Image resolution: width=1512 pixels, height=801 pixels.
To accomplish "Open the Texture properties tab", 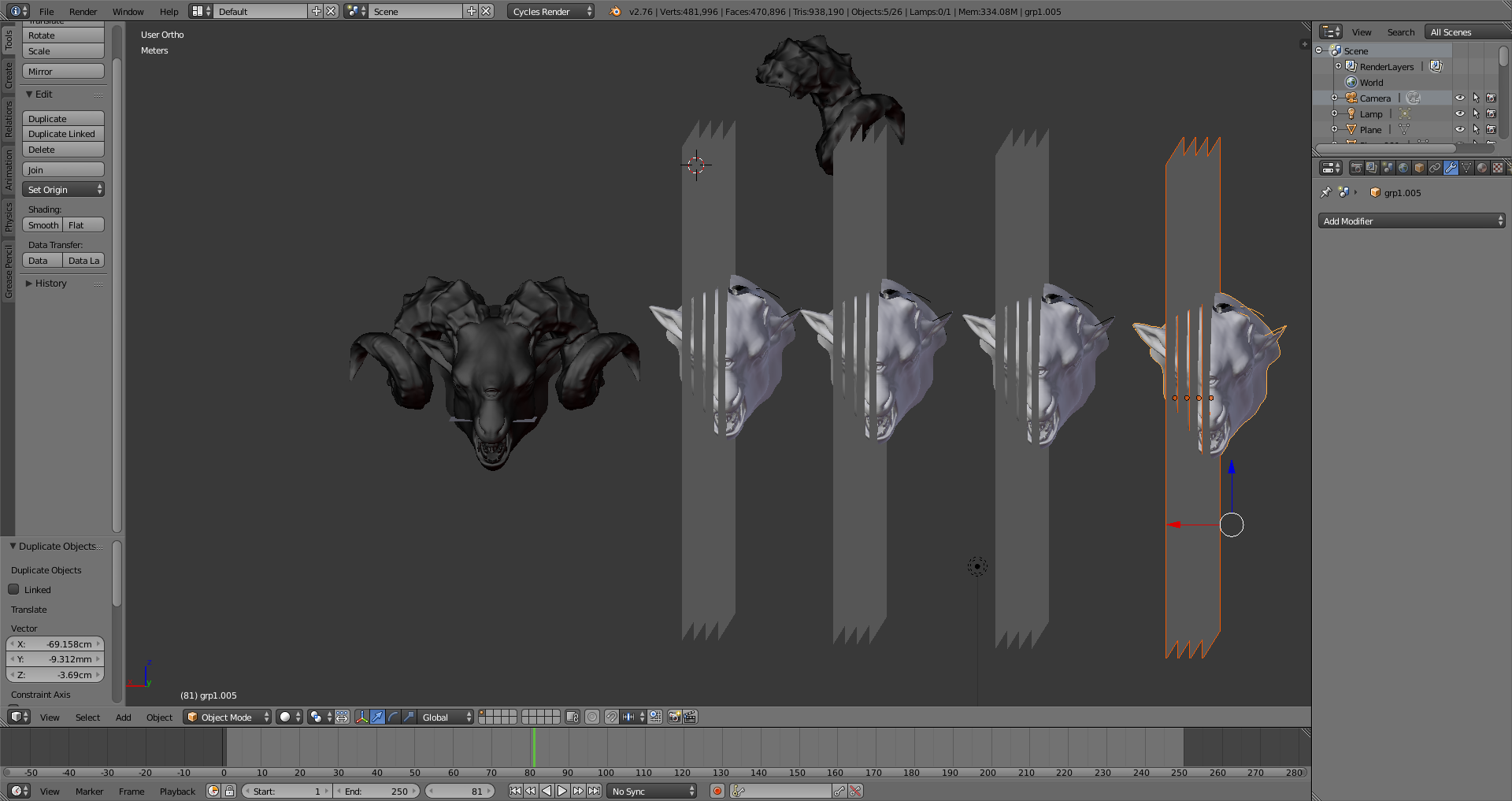I will tap(1498, 168).
